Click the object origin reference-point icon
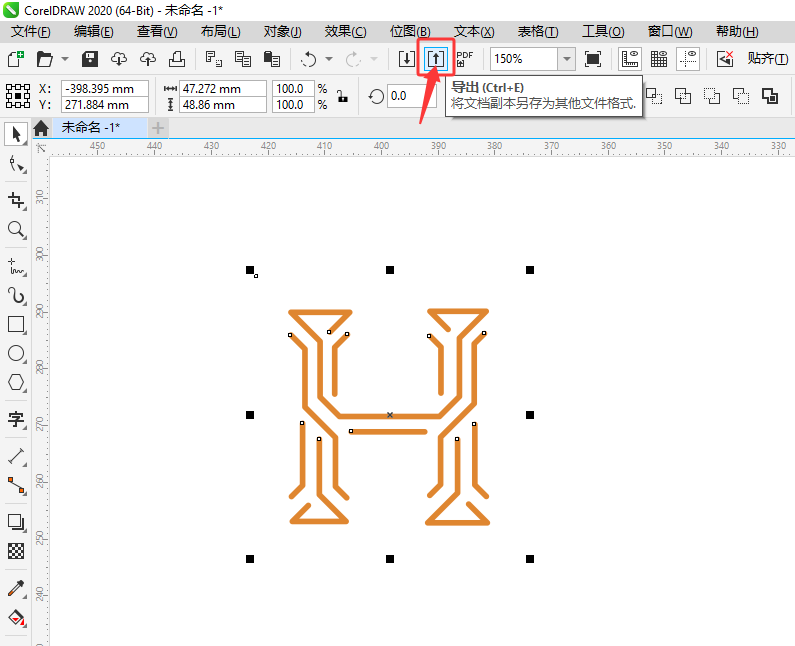 pos(18,96)
